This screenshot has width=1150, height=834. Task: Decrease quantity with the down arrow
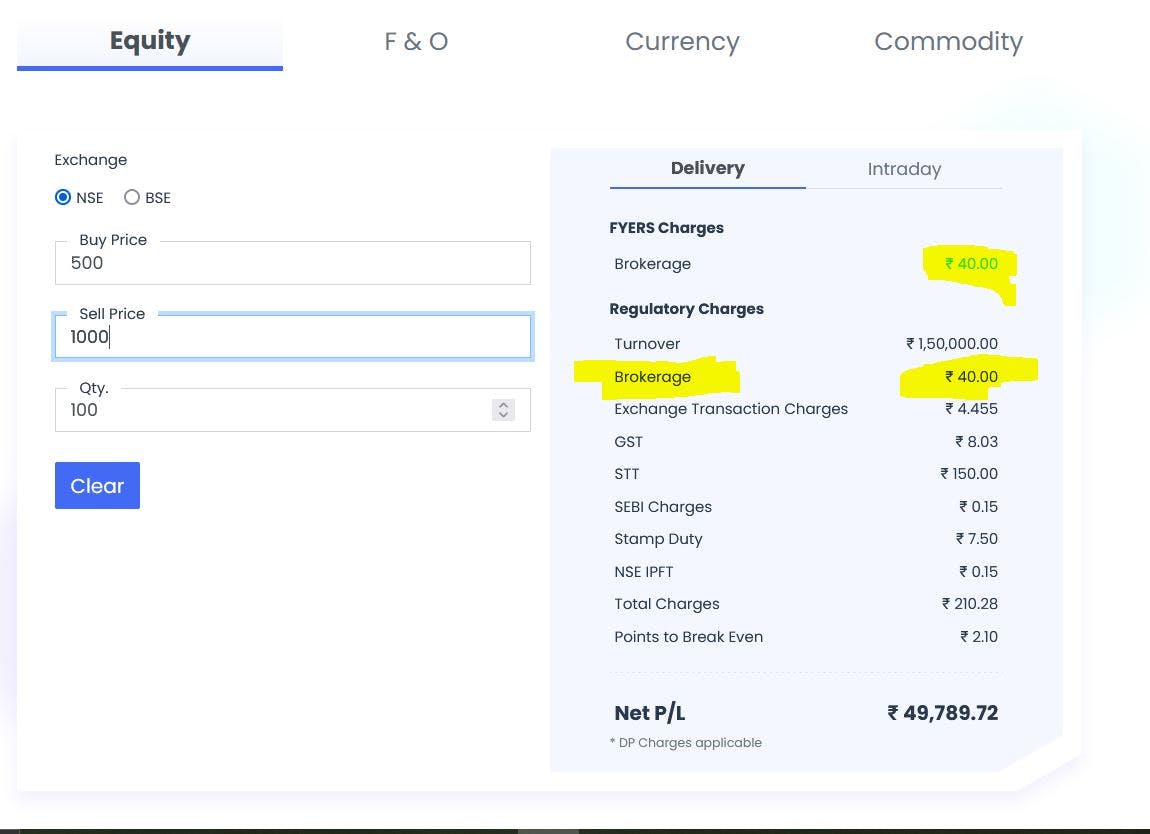503,415
